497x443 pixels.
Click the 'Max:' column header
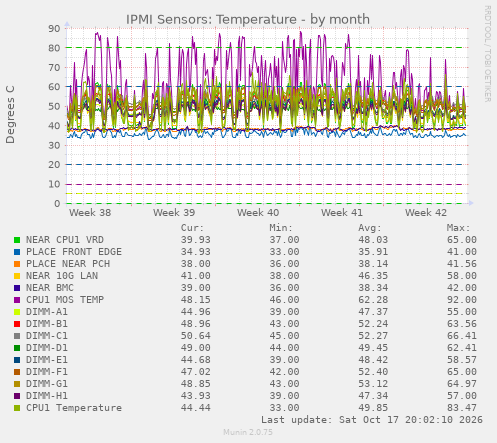point(458,228)
